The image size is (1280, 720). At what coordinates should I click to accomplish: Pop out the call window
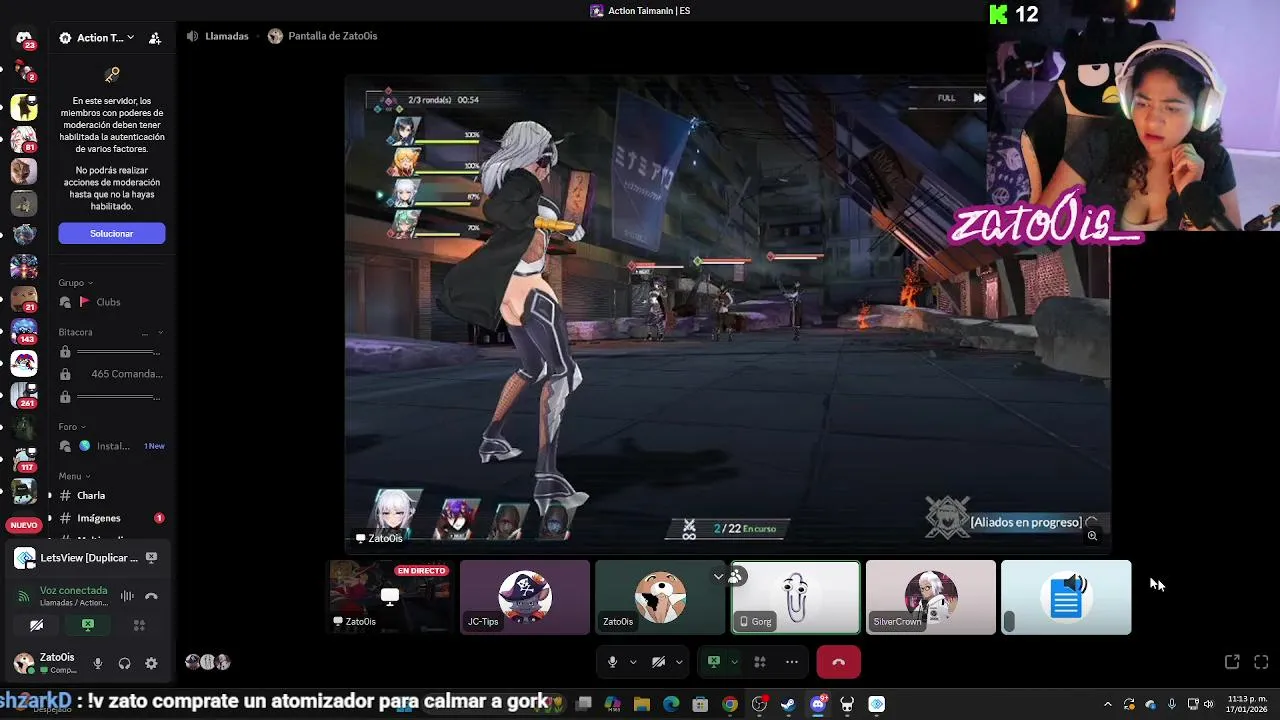(1232, 662)
